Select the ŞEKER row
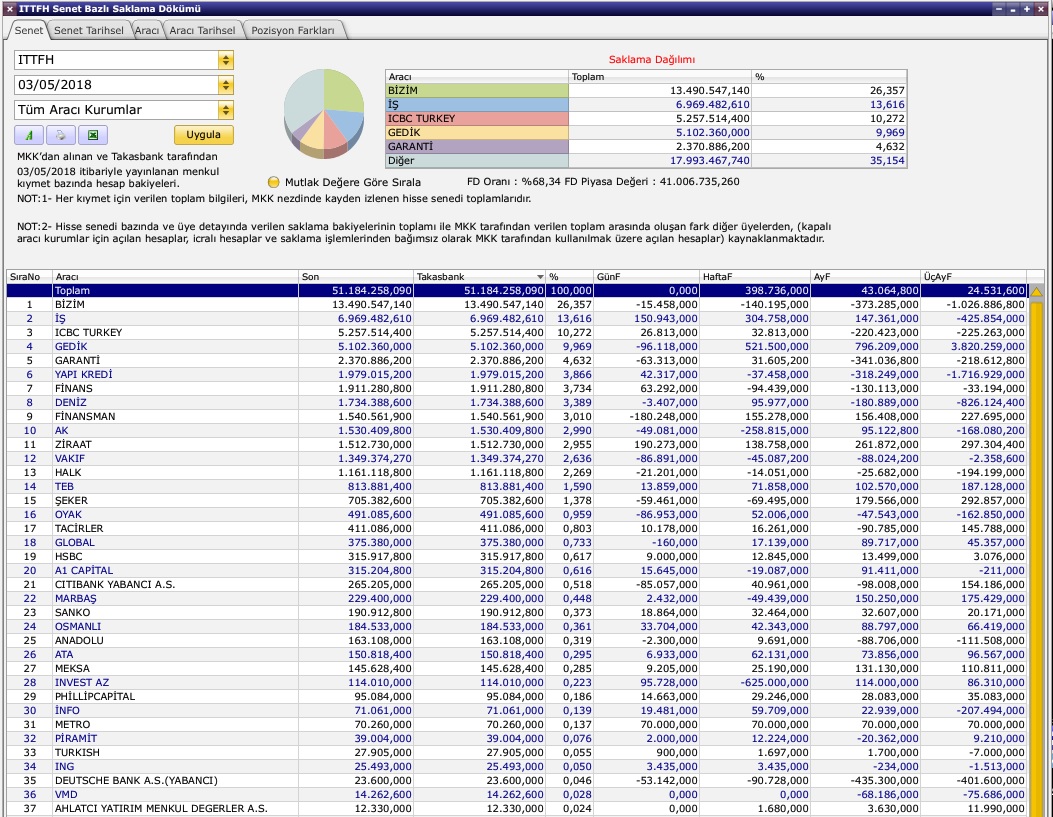This screenshot has width=1053, height=817. tap(516, 501)
